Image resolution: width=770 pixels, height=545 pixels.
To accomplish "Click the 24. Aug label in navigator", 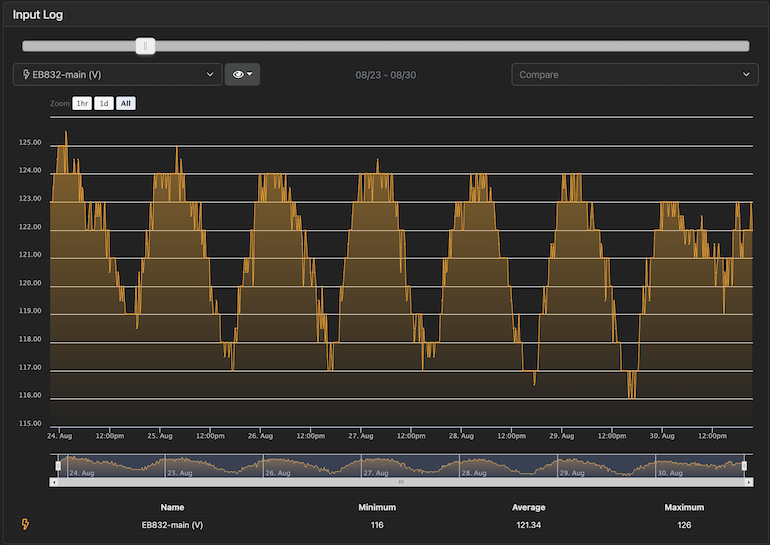I will click(82, 473).
